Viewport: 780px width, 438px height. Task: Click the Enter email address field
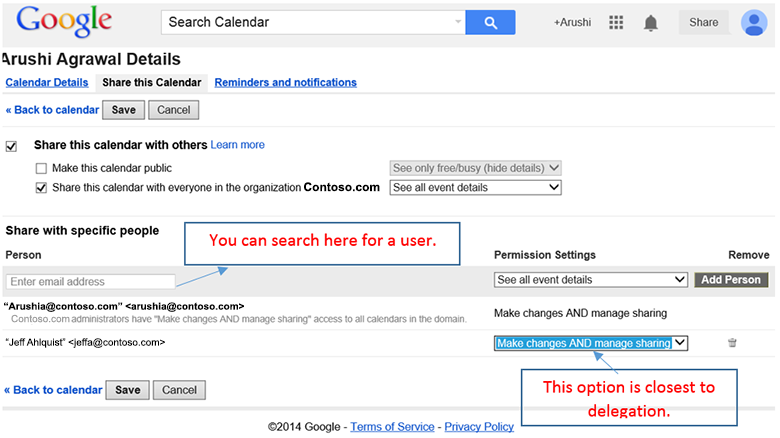91,282
